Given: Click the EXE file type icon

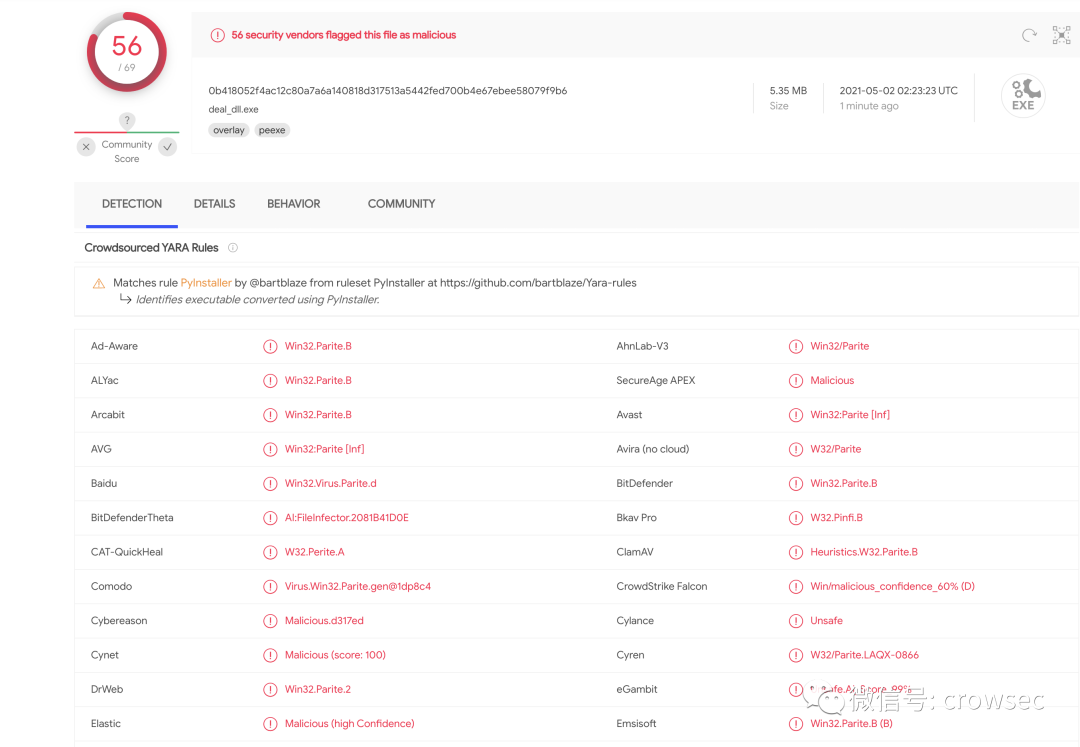Looking at the screenshot, I should click(1023, 96).
